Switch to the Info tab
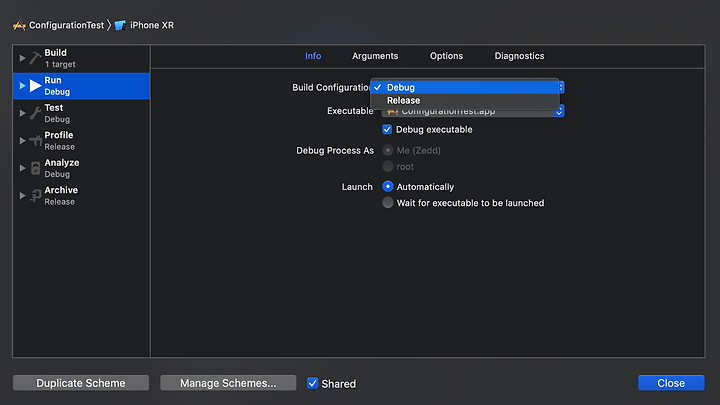The width and height of the screenshot is (720, 405). (x=313, y=56)
